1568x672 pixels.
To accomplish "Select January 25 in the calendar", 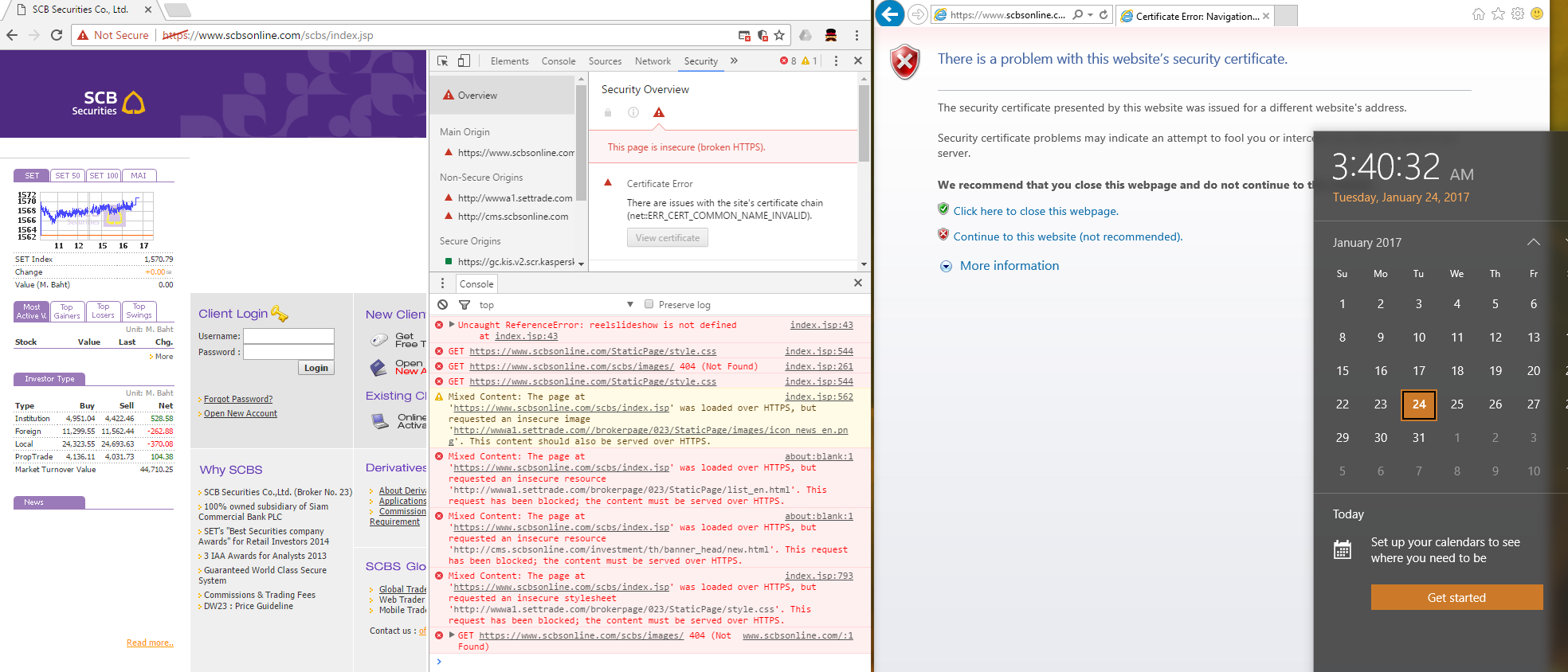I will pyautogui.click(x=1456, y=404).
